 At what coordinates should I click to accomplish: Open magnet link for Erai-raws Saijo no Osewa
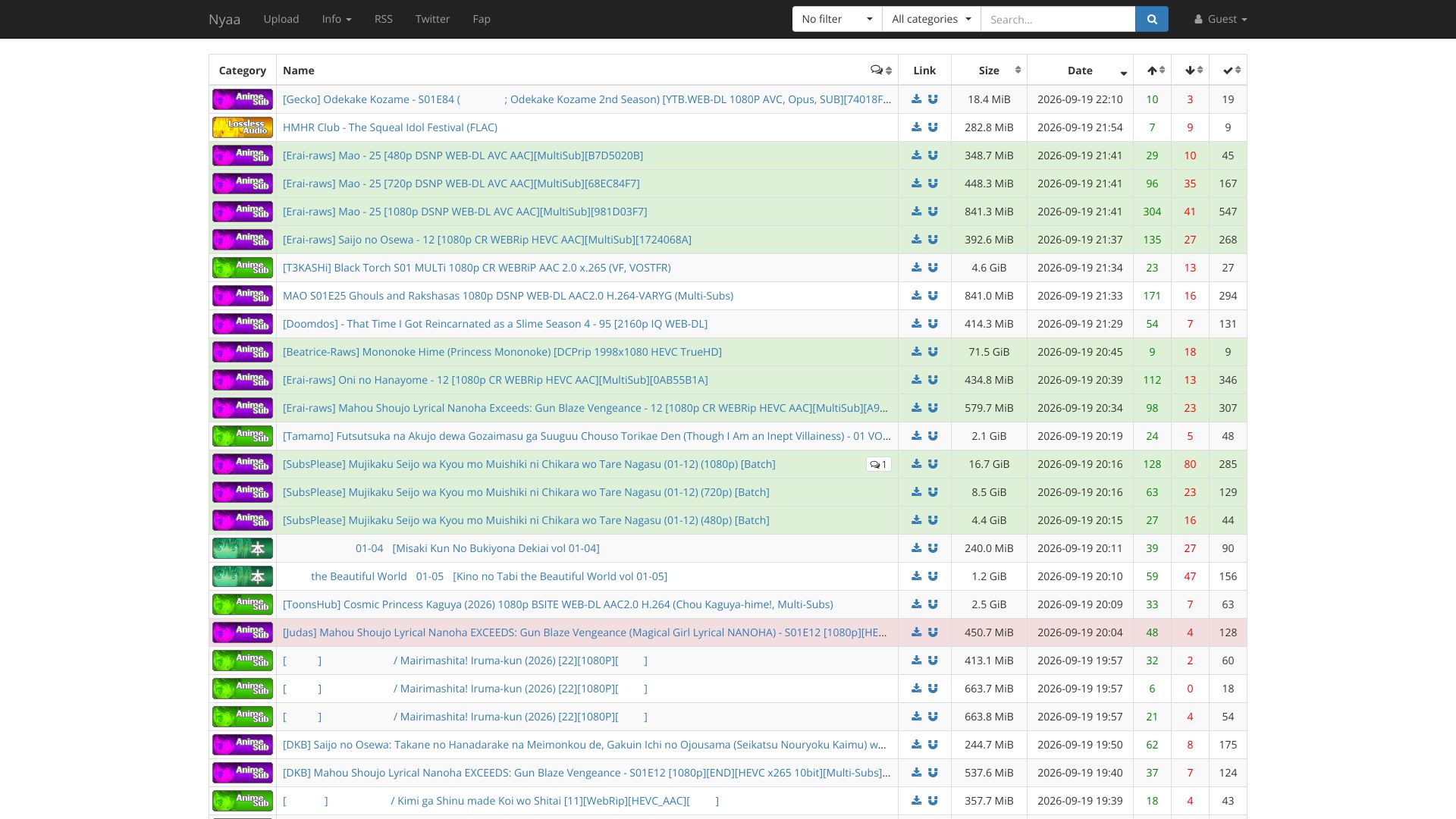click(933, 240)
